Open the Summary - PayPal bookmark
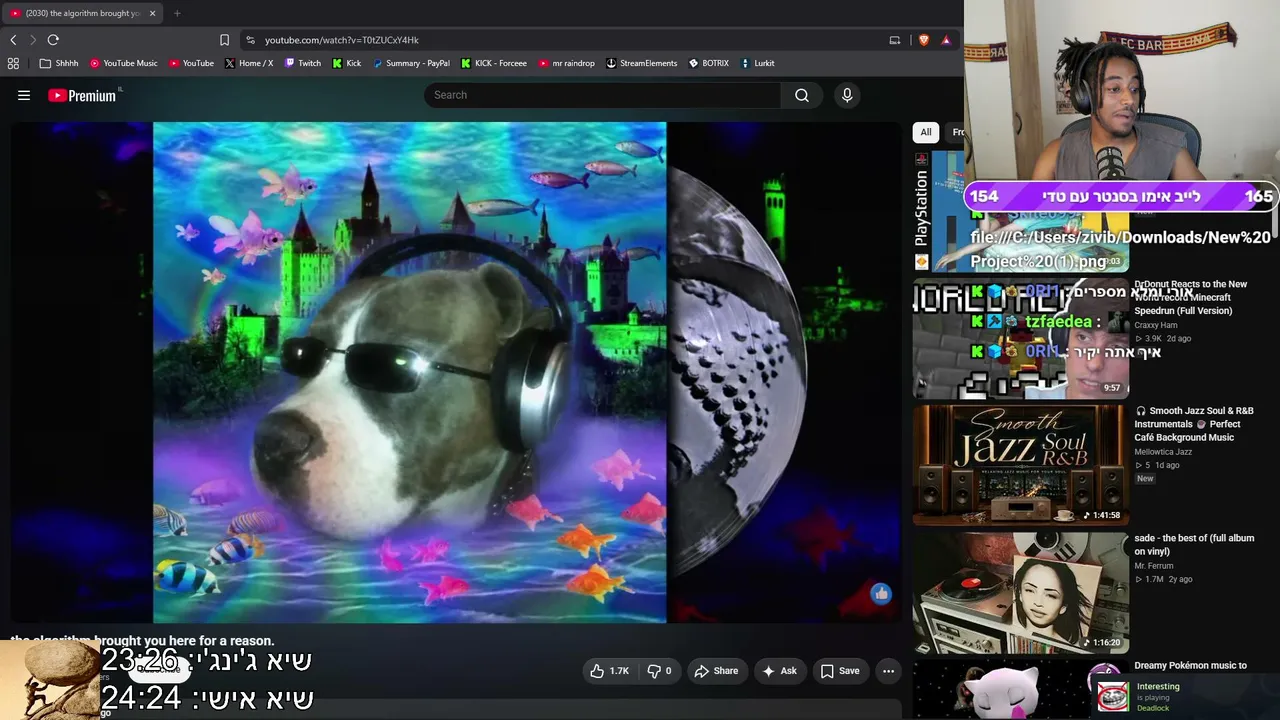This screenshot has width=1280, height=720. pos(411,63)
